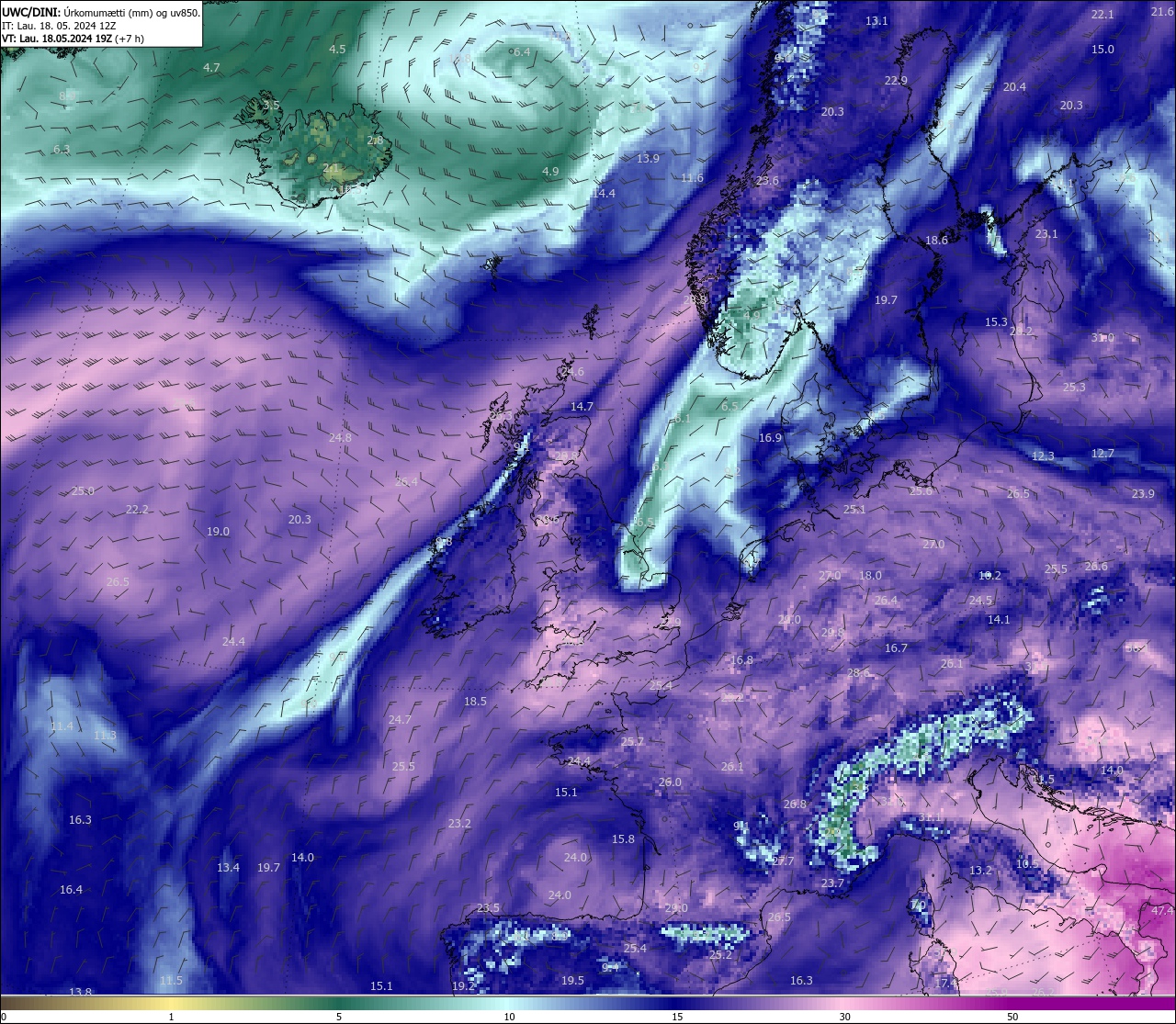Click the 15.8 map value
1176x1024 pixels.
click(623, 839)
